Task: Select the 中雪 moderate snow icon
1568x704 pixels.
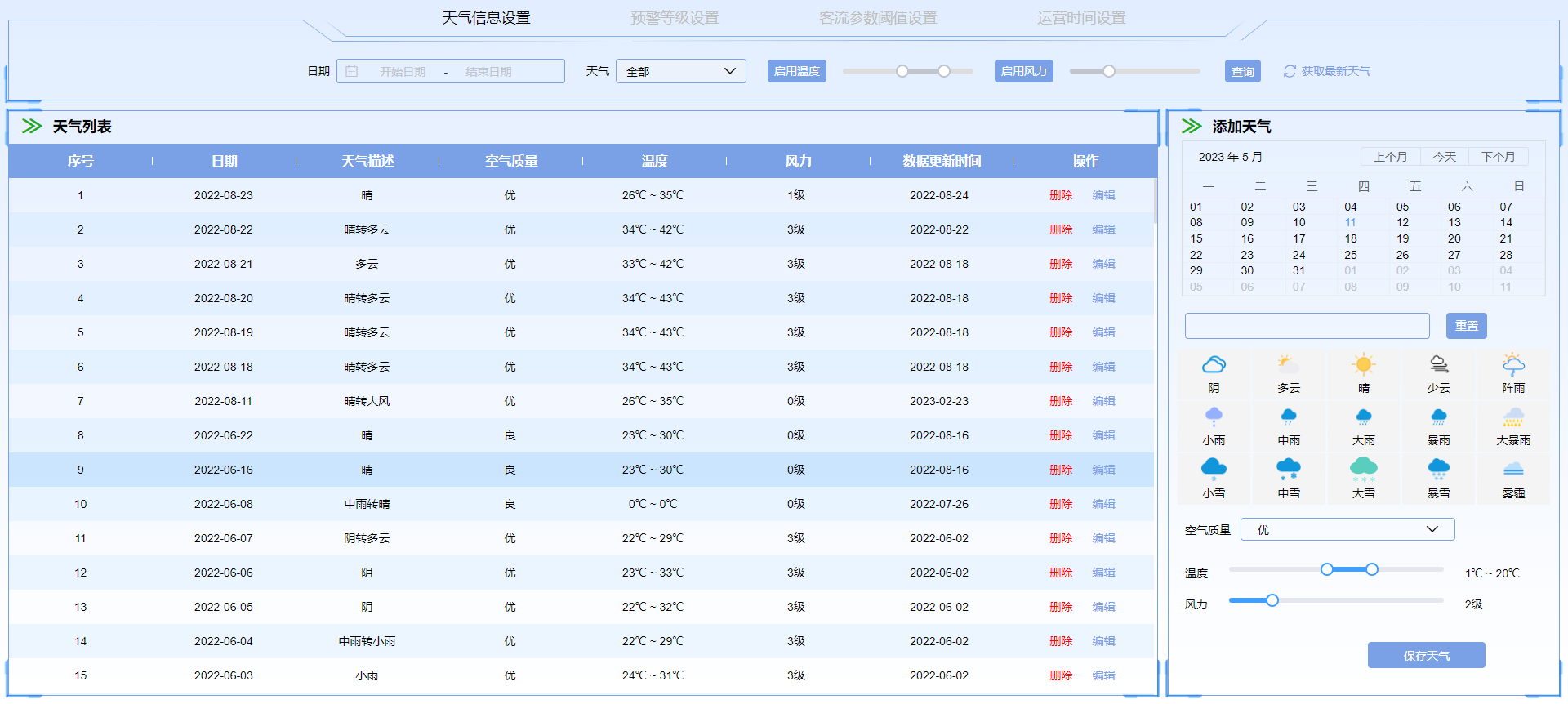Action: [1289, 469]
